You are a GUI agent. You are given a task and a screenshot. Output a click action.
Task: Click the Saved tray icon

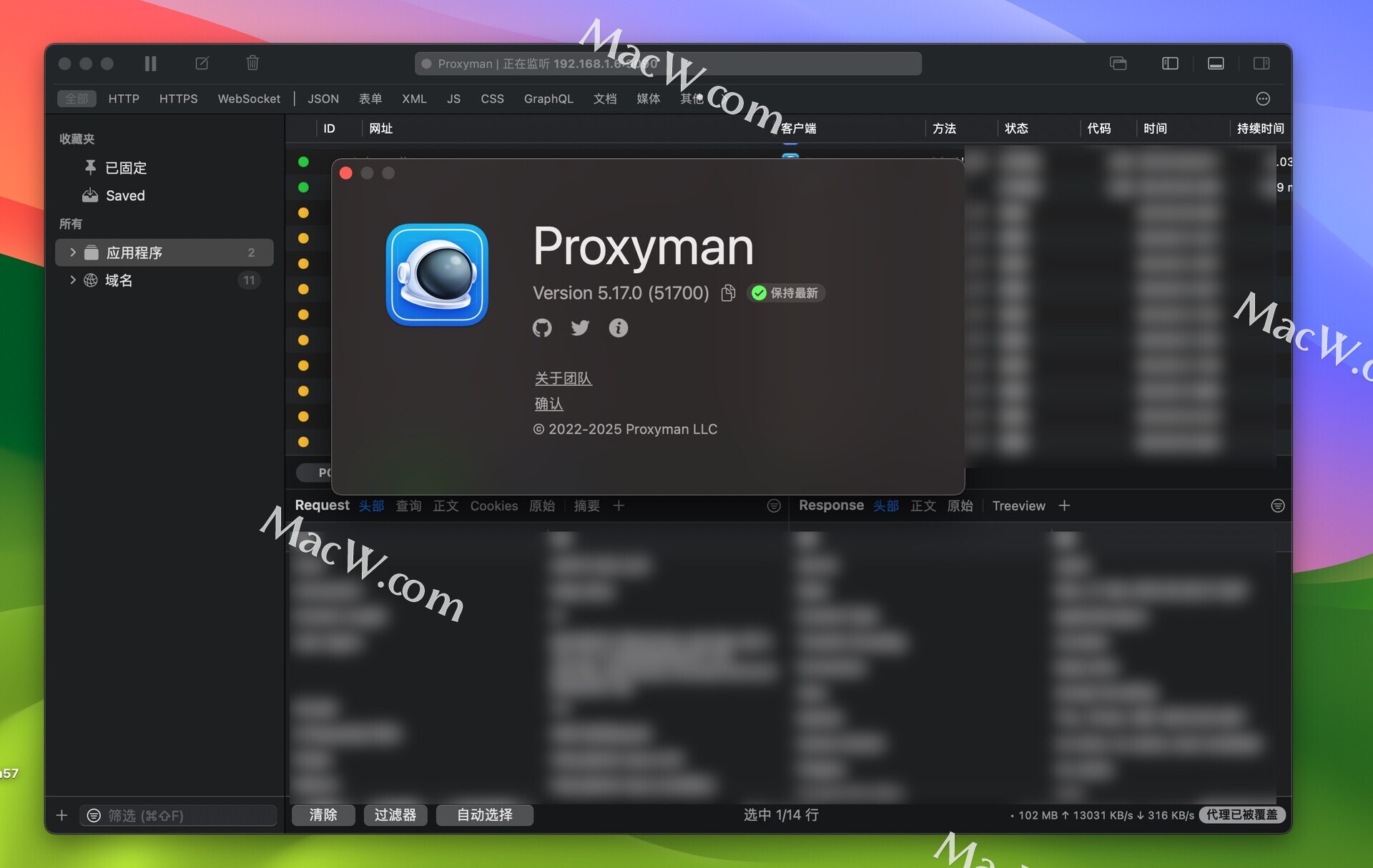click(x=90, y=195)
